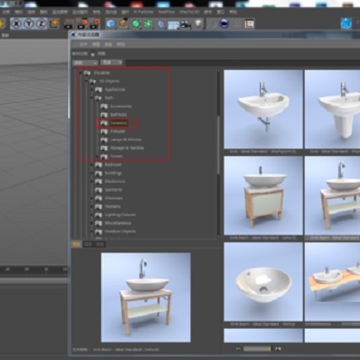360x360 pixels.
Task: Open the Render Settings icon
Action: (95, 24)
